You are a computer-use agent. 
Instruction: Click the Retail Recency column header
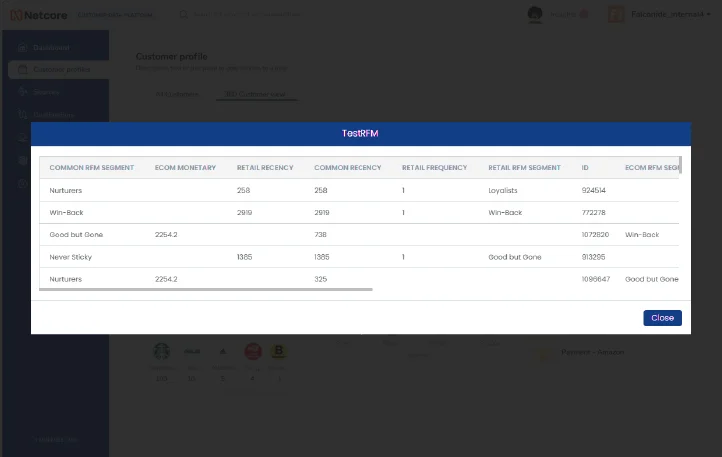click(x=265, y=167)
